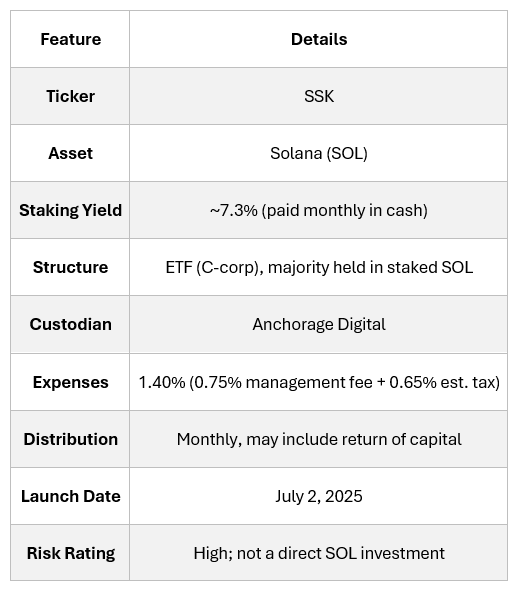Viewport: 518px width, 594px height.
Task: Select the Asset row label
Action: [70, 153]
